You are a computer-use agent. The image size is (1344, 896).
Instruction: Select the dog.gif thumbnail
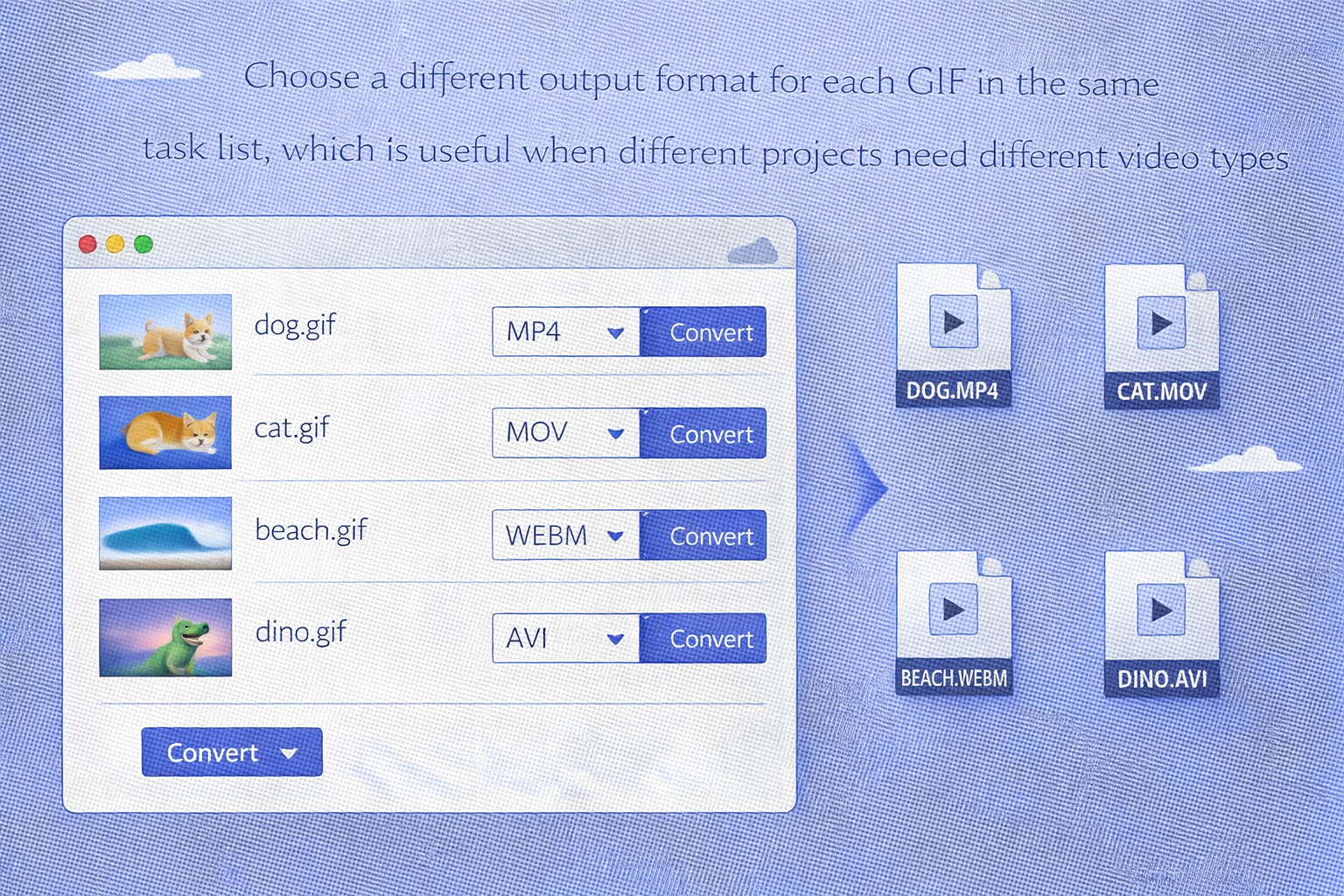click(165, 332)
